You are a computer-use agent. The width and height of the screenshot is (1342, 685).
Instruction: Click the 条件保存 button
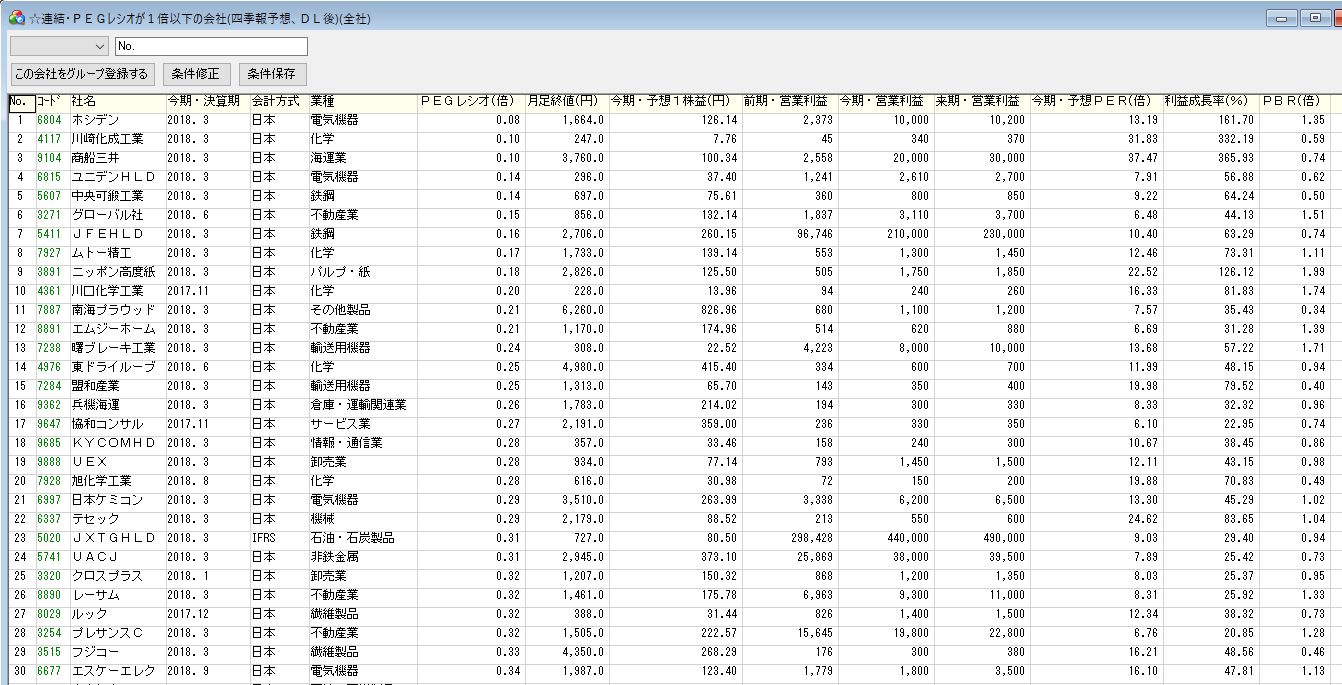tap(272, 74)
